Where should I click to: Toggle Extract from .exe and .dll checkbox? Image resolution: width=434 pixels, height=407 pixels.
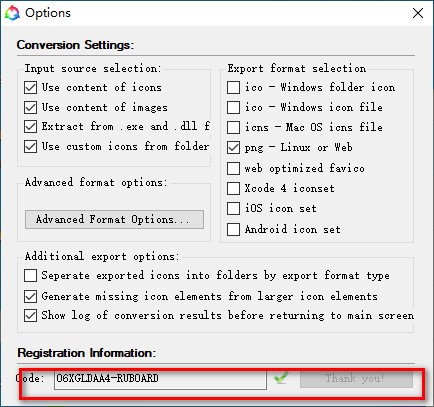(30, 127)
